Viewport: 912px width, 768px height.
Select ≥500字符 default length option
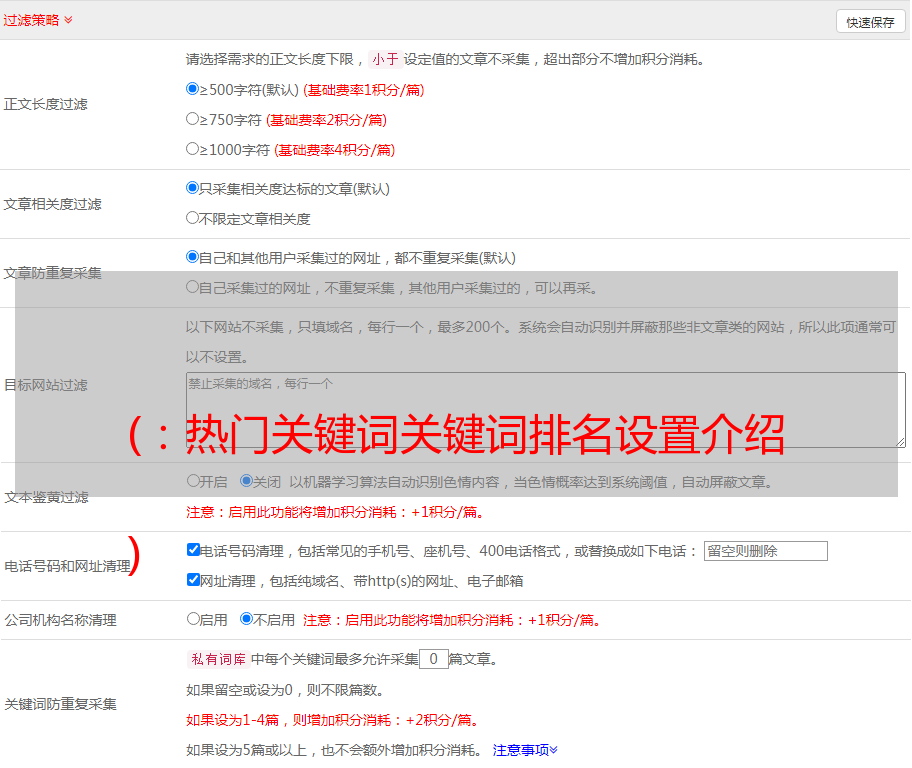(193, 89)
